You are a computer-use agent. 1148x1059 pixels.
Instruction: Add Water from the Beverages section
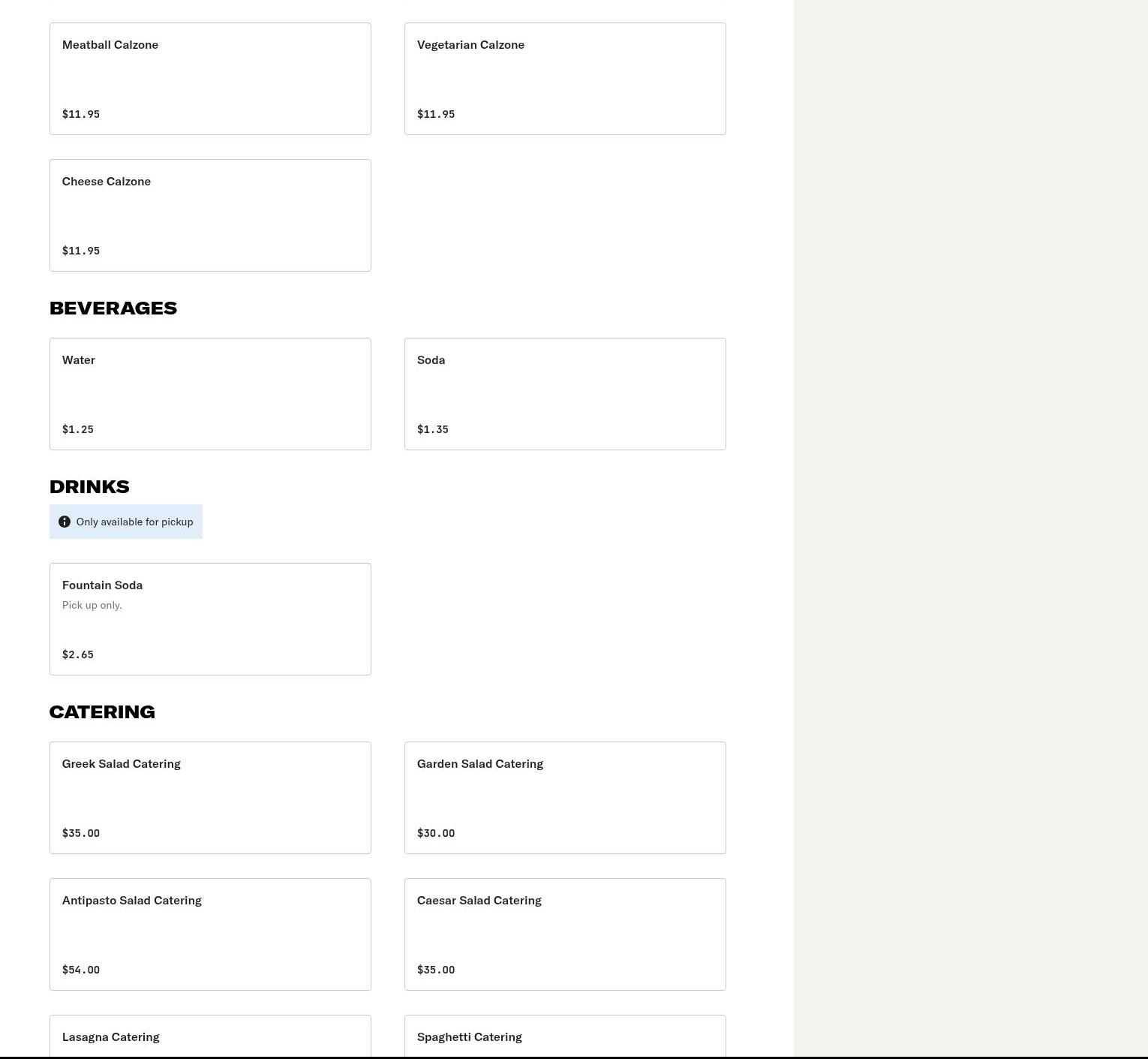coord(210,394)
